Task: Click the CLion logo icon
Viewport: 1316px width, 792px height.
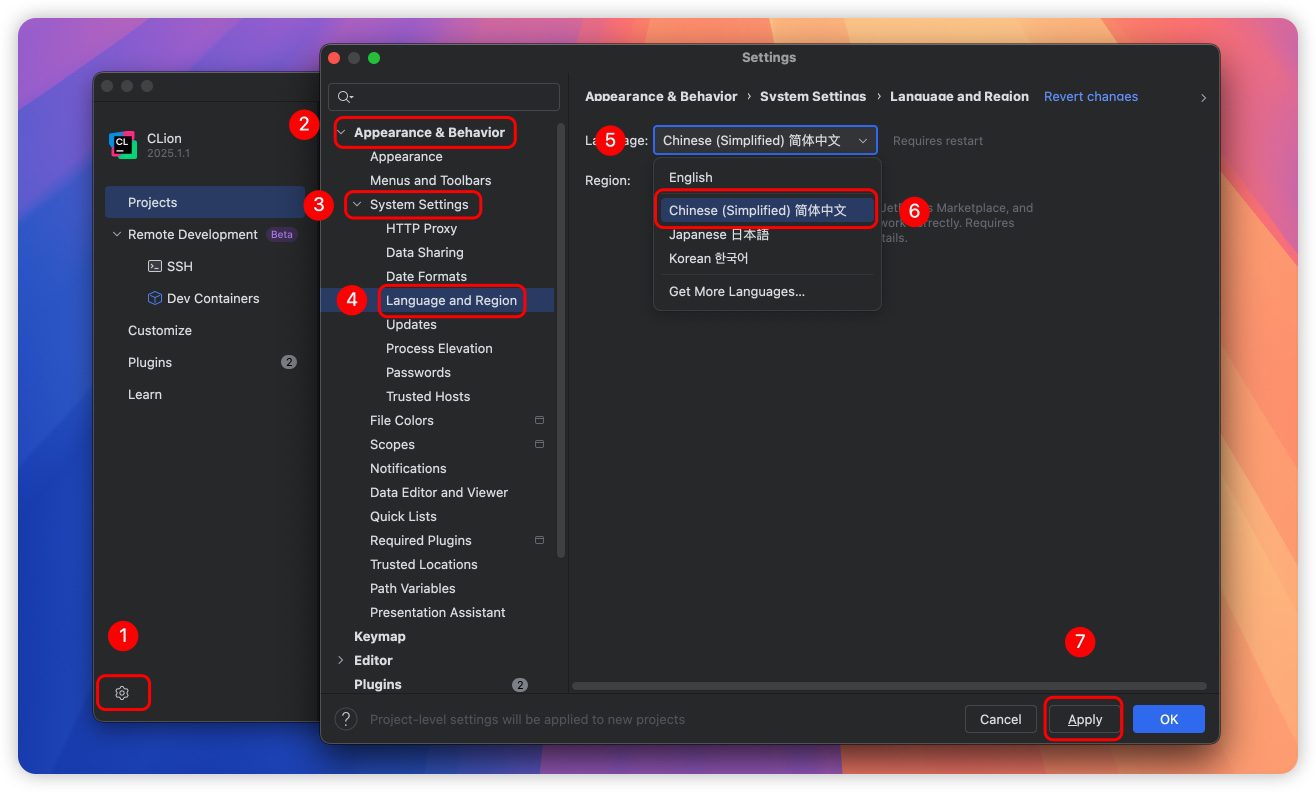Action: [x=123, y=145]
